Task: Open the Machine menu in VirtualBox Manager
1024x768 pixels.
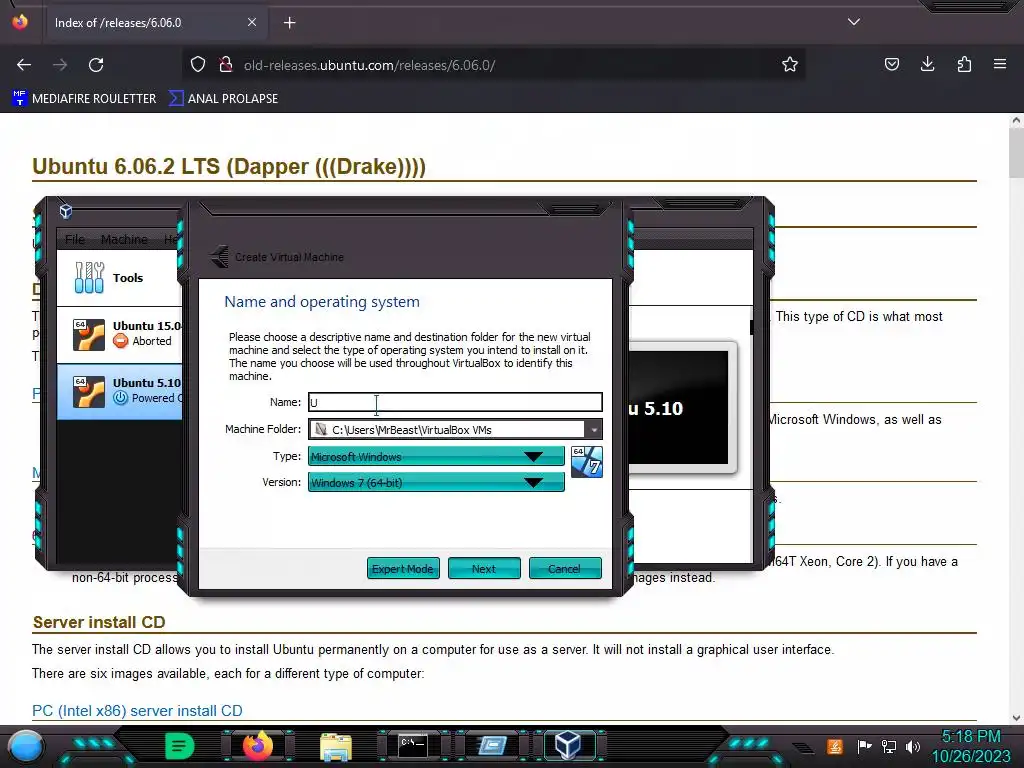Action: coord(124,240)
